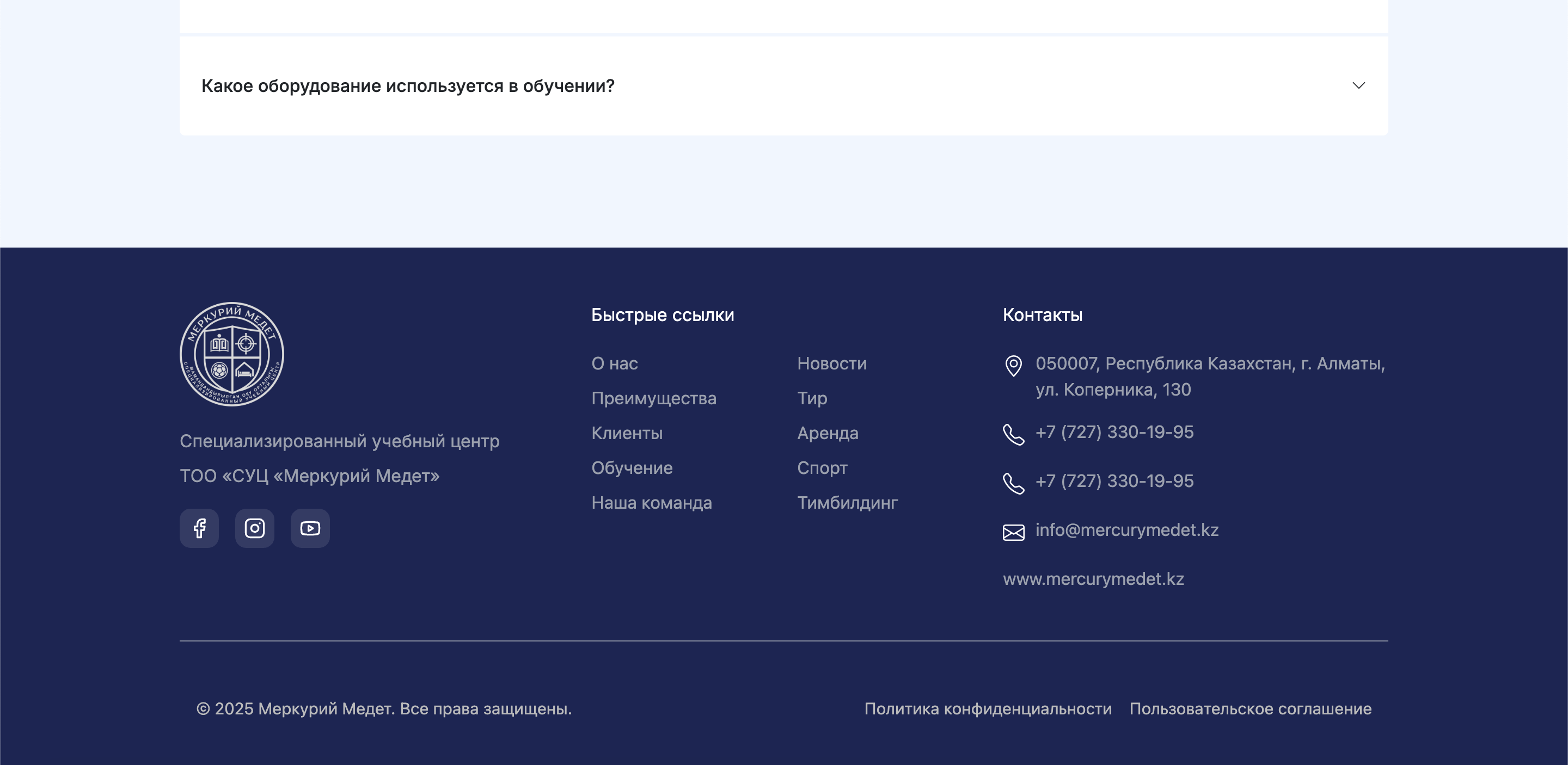Viewport: 1568px width, 765px height.
Task: Open the YouTube social icon
Action: [310, 528]
